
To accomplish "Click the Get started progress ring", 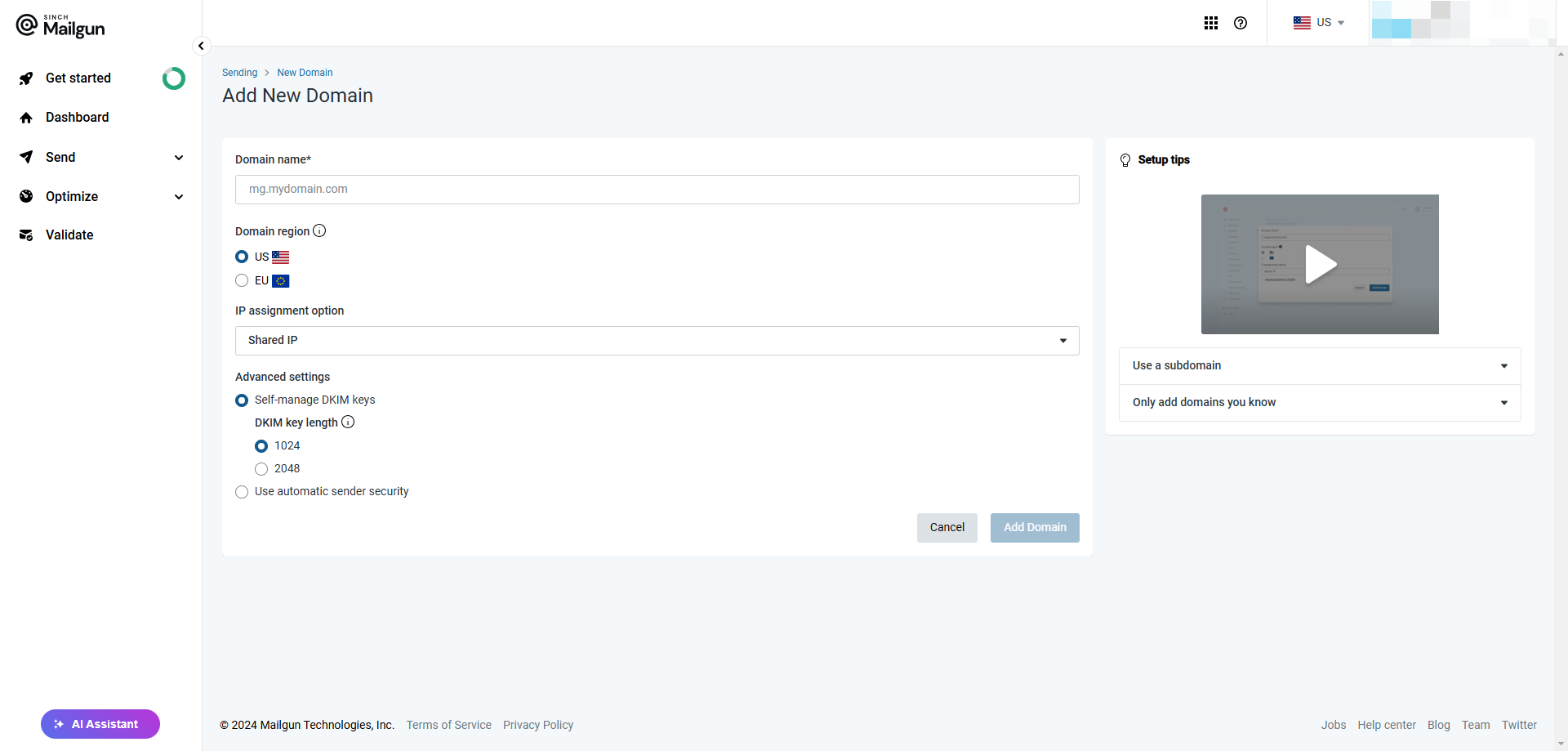I will [174, 78].
